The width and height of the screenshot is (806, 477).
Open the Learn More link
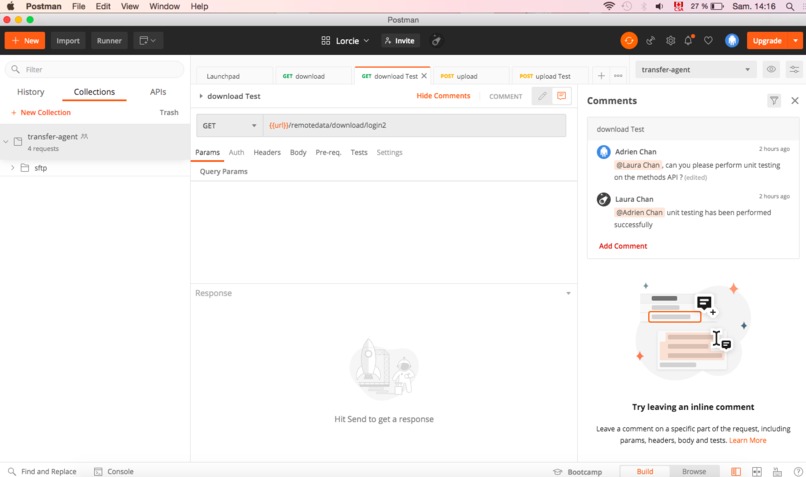pos(747,441)
